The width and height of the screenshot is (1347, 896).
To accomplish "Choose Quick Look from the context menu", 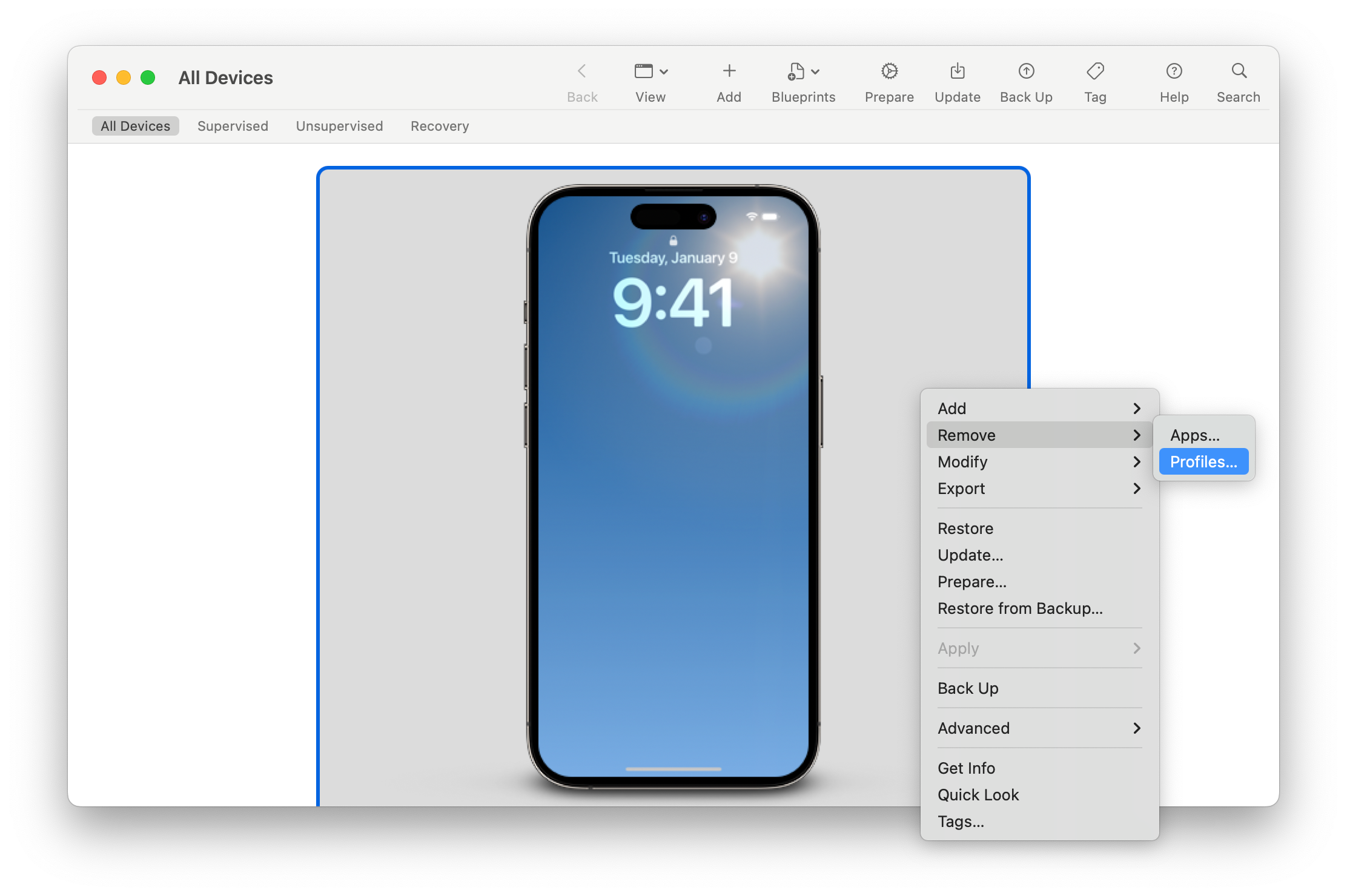I will [1039, 795].
